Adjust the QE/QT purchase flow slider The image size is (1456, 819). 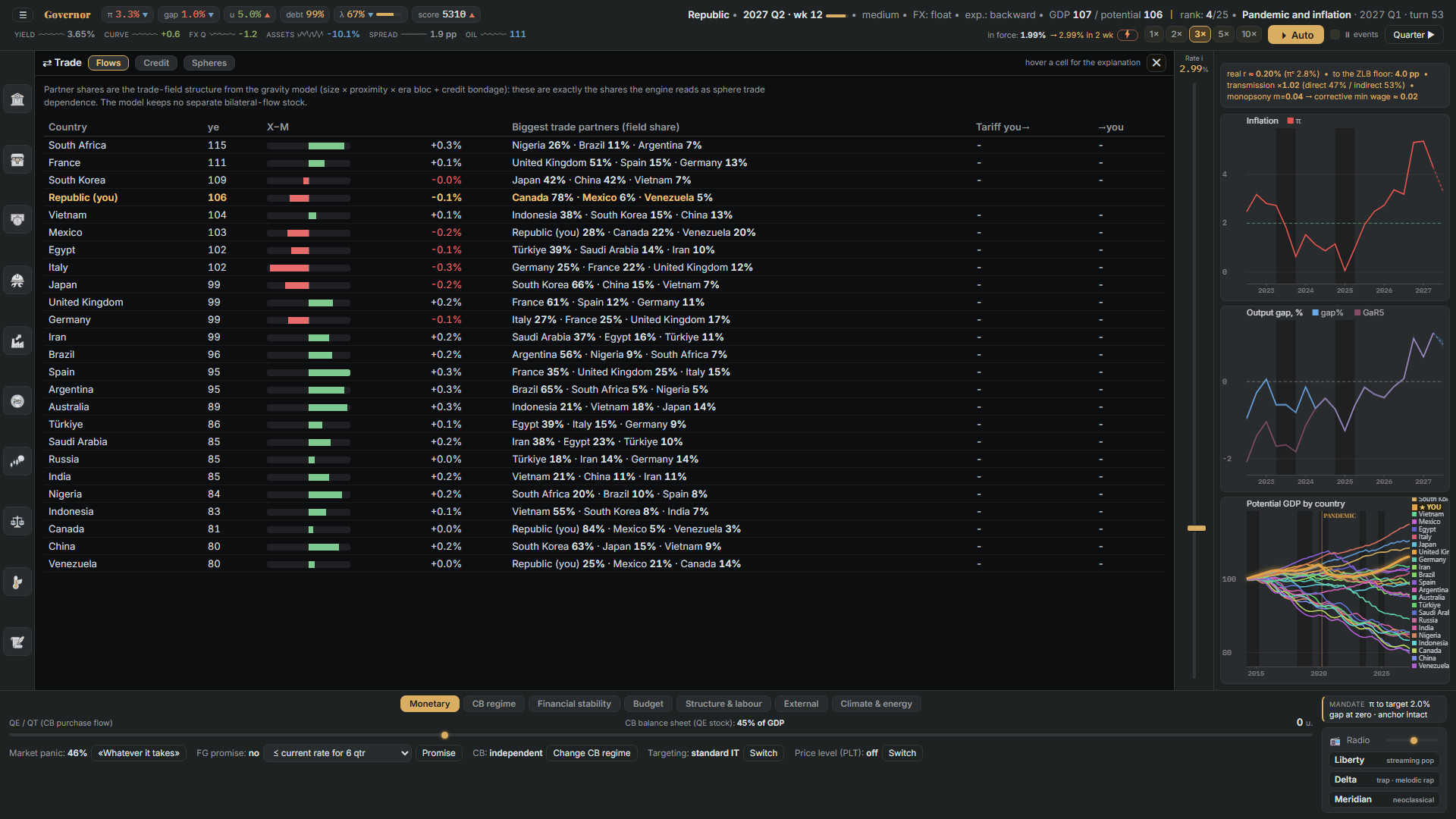(444, 735)
